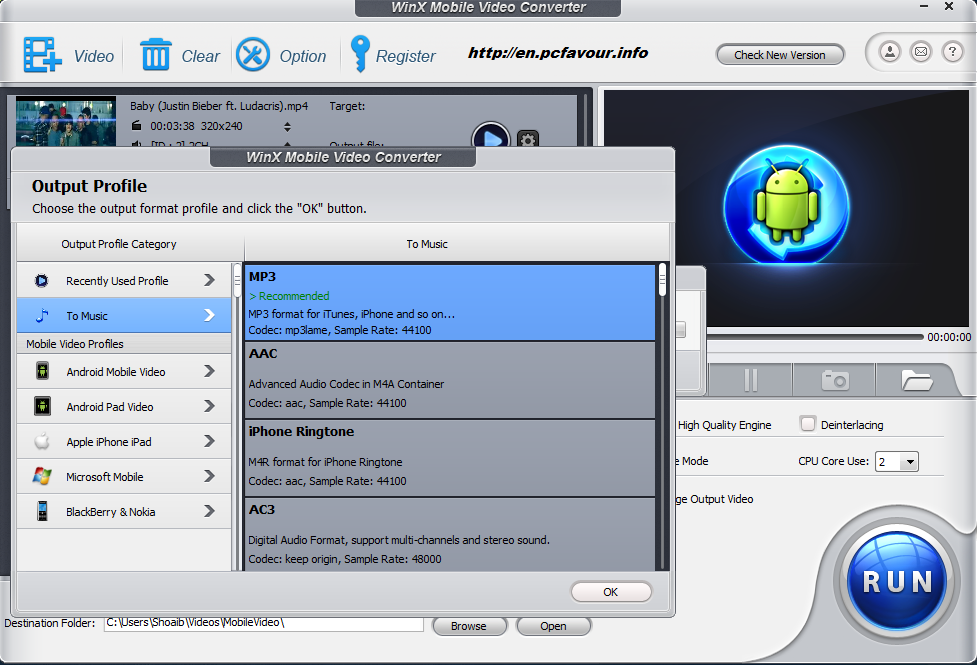This screenshot has height=665, width=977.
Task: Click the 00:03:38 320x240 info text
Action: coord(196,126)
